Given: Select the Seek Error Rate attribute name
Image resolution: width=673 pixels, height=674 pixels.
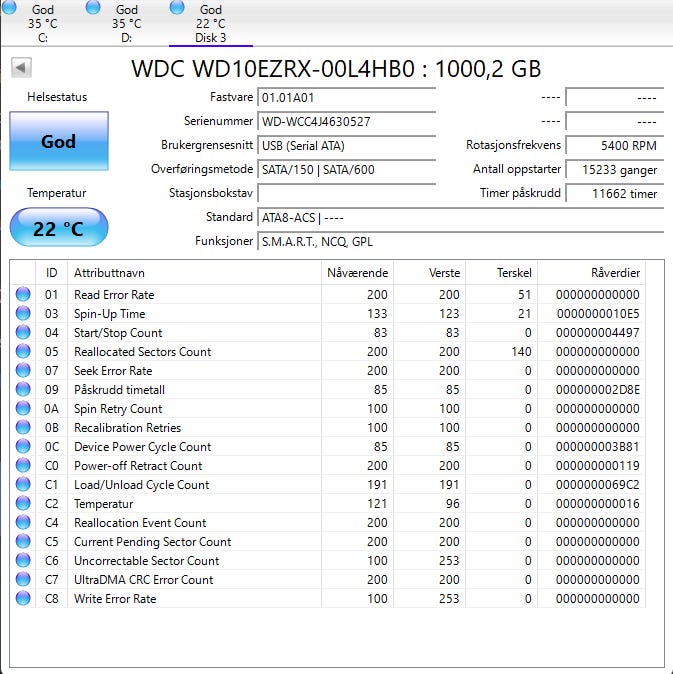Looking at the screenshot, I should pos(113,371).
